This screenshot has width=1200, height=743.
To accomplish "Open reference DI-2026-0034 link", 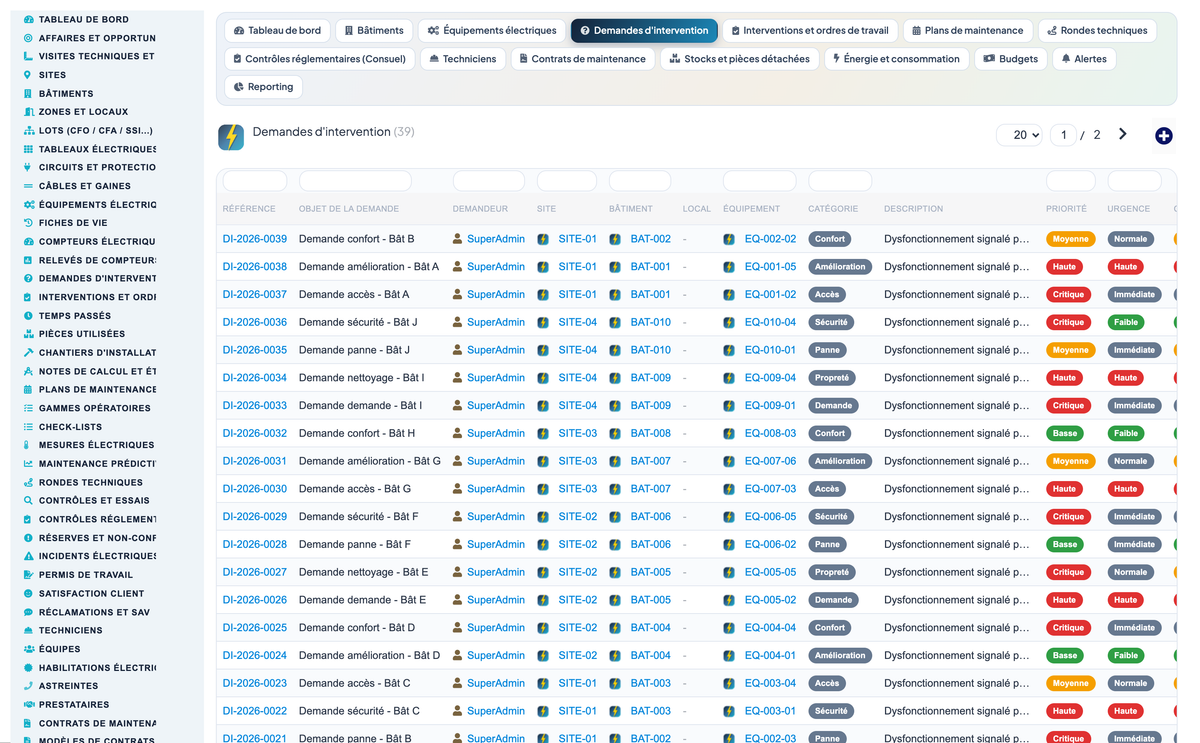I will [x=255, y=378].
